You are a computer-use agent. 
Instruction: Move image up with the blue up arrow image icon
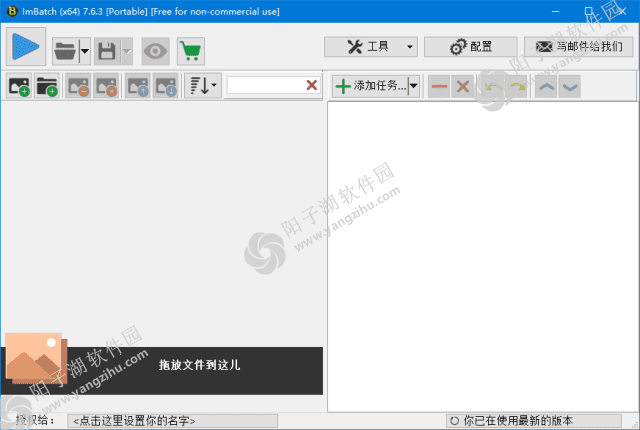(138, 86)
